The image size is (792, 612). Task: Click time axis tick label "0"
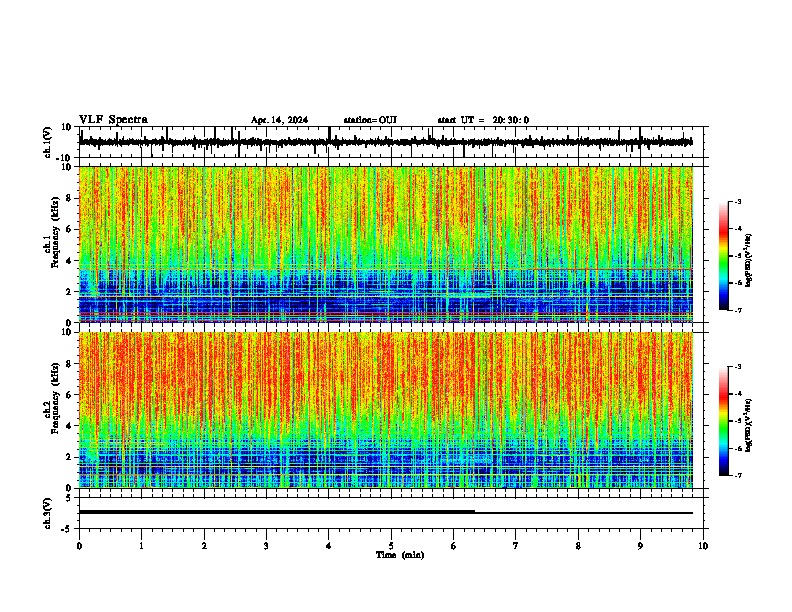[79, 546]
